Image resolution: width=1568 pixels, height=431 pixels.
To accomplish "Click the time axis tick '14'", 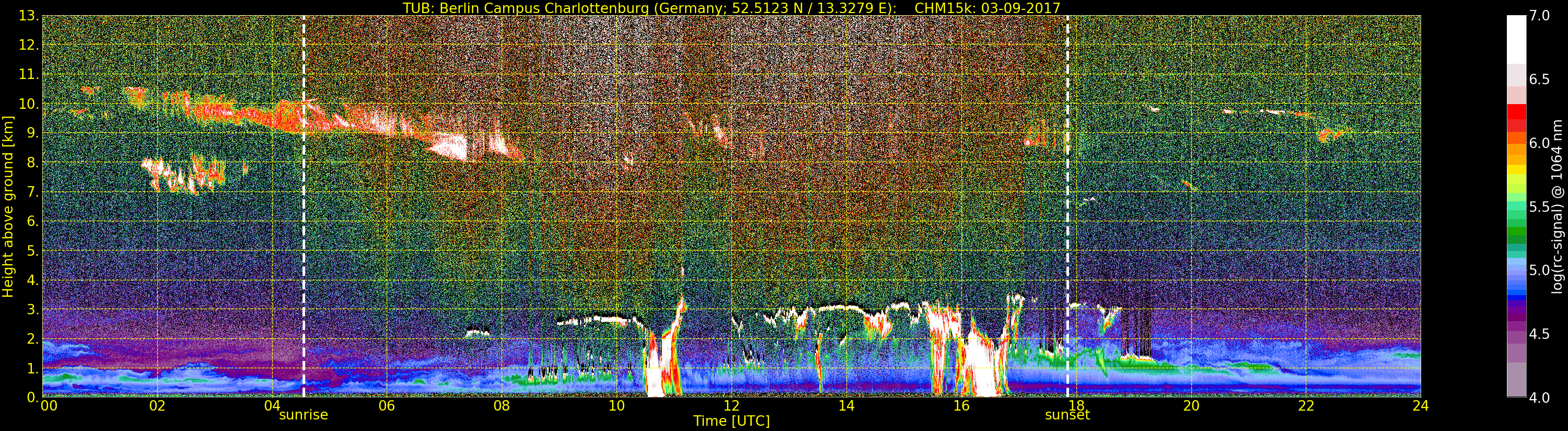I will [x=846, y=405].
